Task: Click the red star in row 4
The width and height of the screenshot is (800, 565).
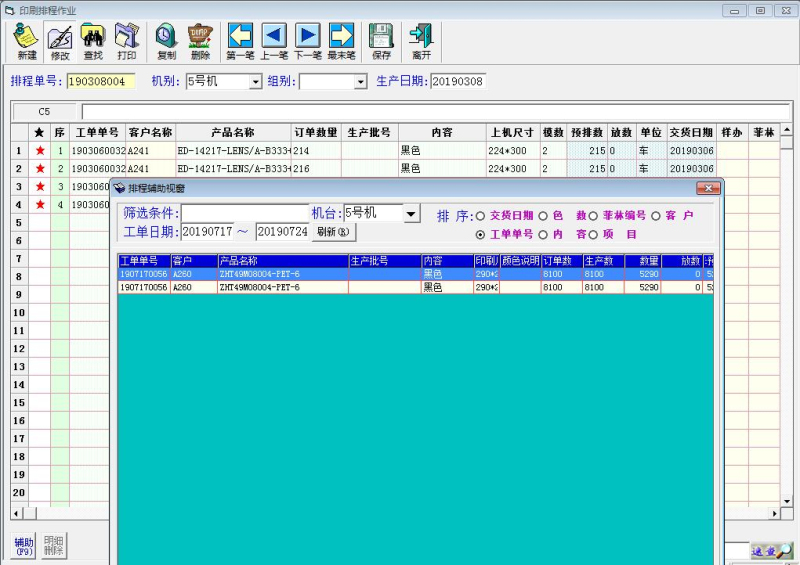Action: (x=40, y=204)
